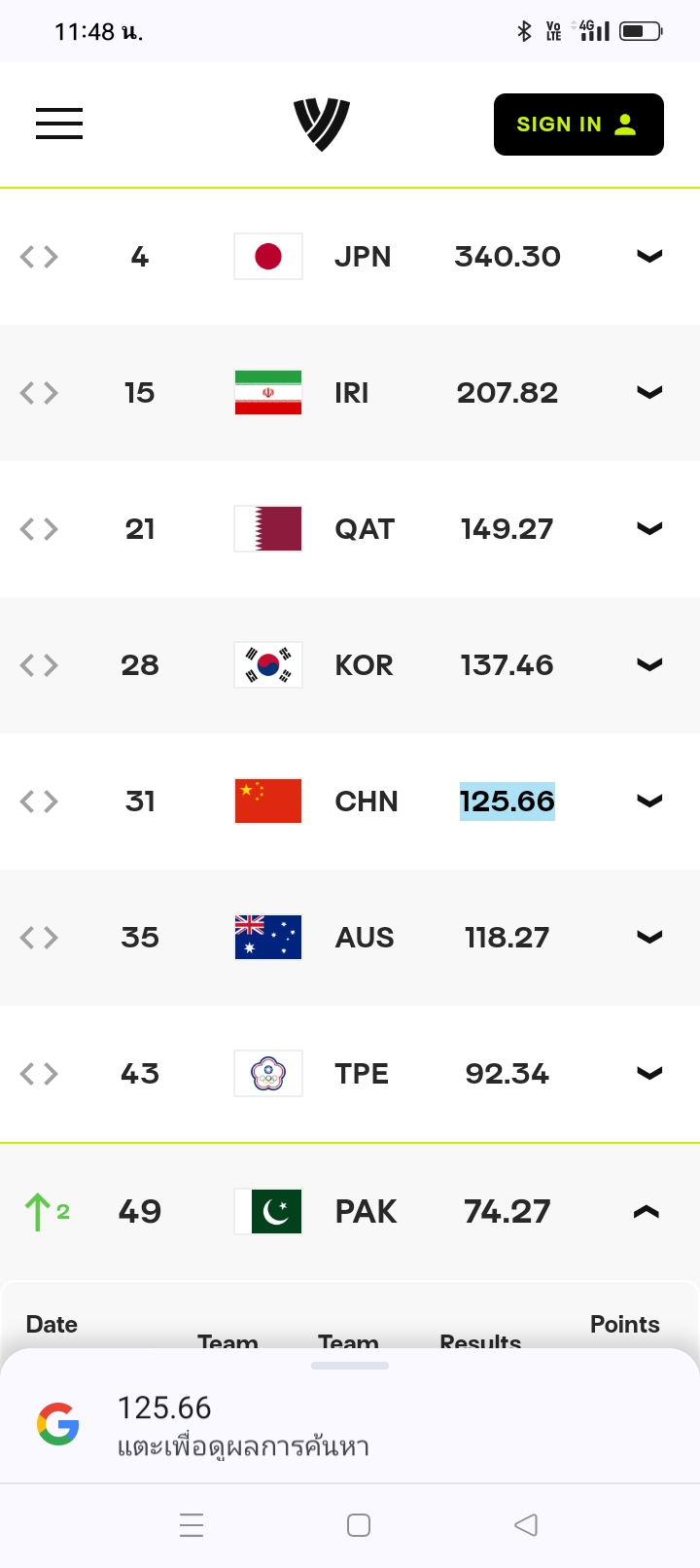
Task: Tap the Google logo icon
Action: [58, 1424]
